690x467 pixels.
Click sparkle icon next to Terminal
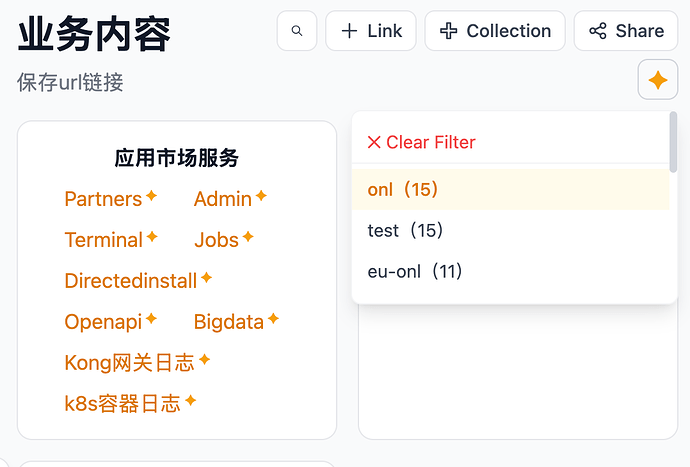[152, 237]
